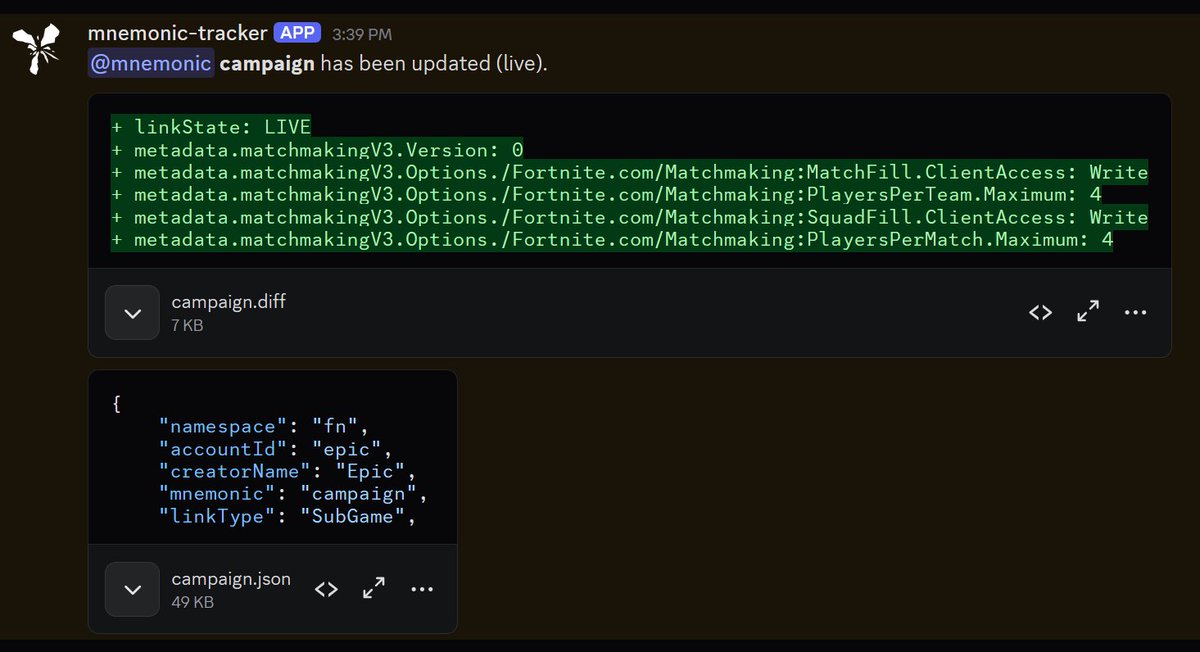Click the 7 KB file size label

[187, 325]
